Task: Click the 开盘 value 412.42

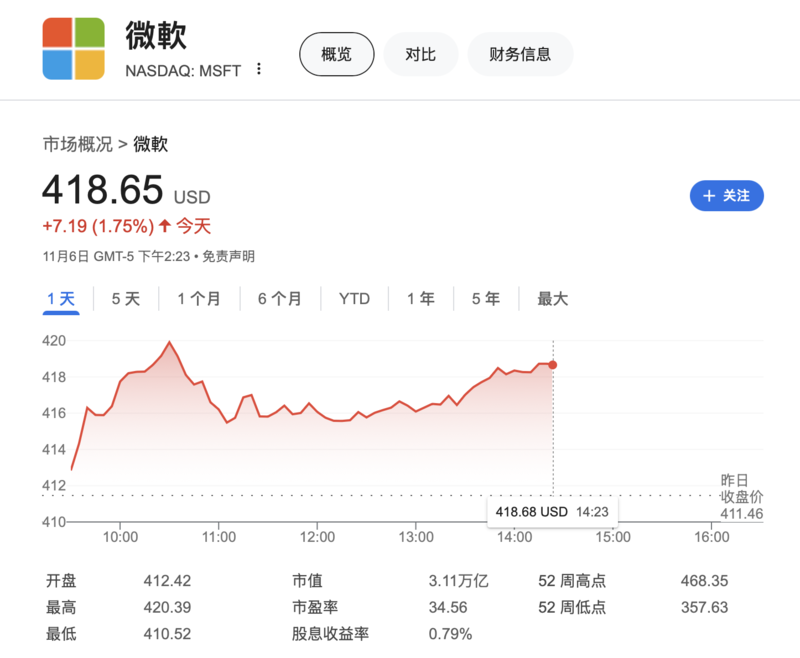Action: pyautogui.click(x=167, y=580)
